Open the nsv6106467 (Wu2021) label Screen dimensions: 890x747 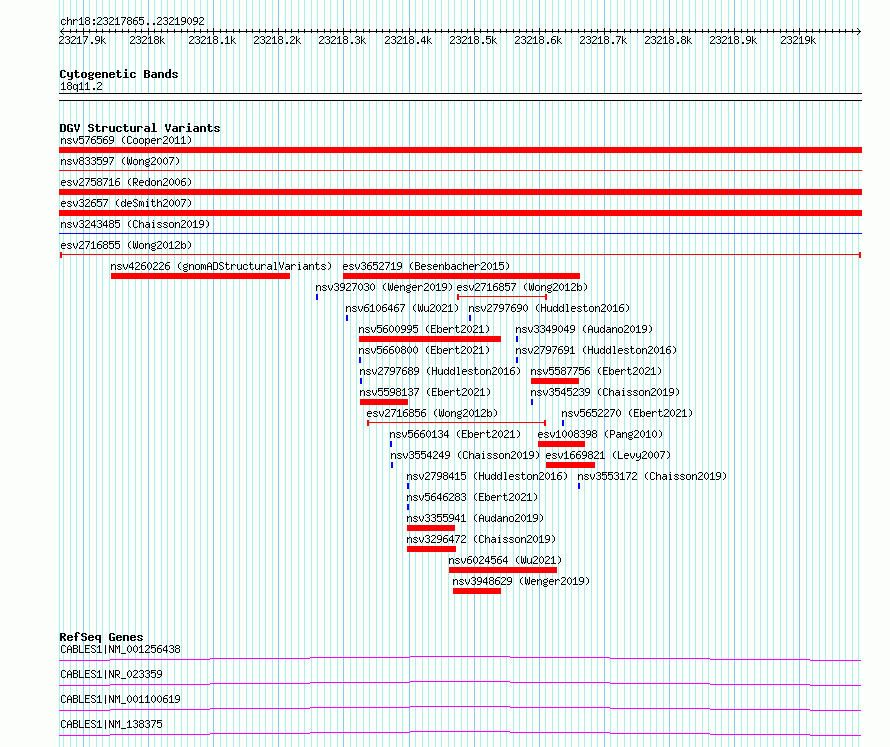402,308
